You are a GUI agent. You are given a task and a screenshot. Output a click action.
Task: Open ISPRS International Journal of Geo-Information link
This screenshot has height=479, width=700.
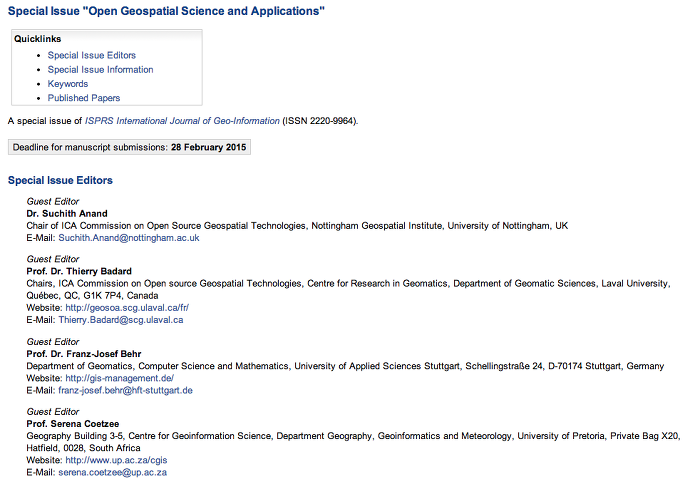coord(182,121)
